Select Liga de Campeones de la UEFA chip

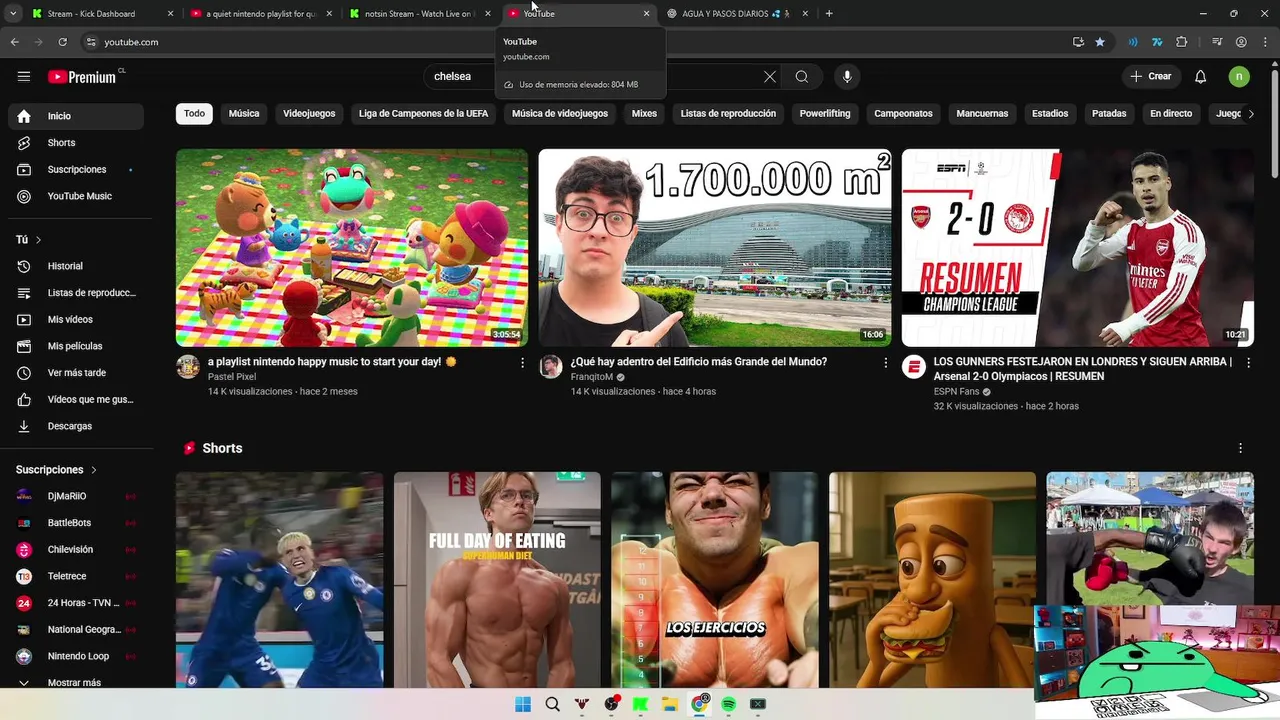click(x=423, y=114)
